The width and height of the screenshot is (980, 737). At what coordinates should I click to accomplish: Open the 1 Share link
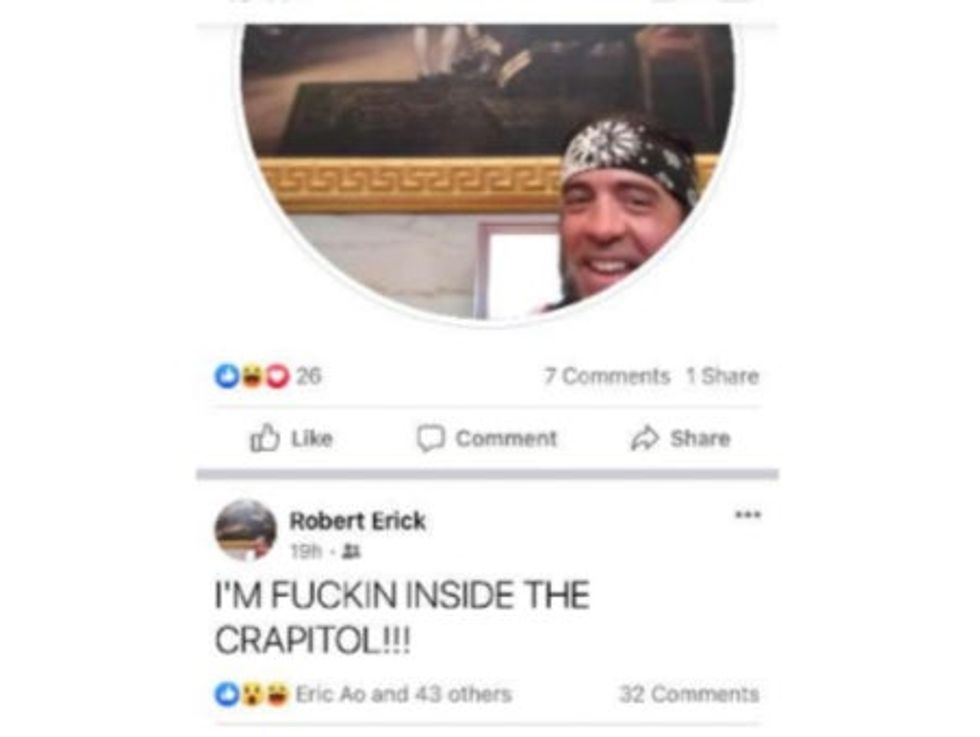[x=722, y=376]
